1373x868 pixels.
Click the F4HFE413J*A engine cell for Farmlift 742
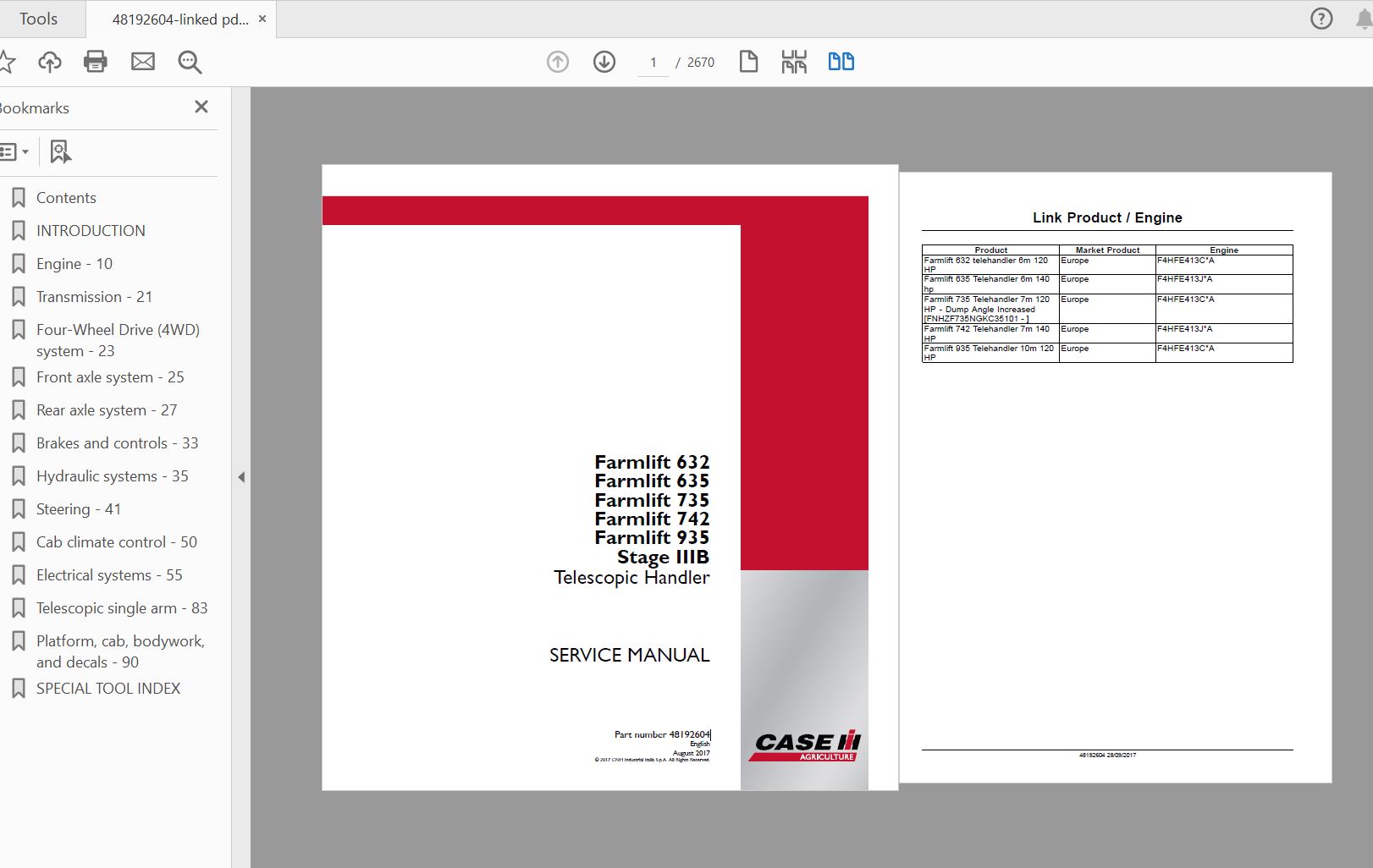(x=1224, y=333)
